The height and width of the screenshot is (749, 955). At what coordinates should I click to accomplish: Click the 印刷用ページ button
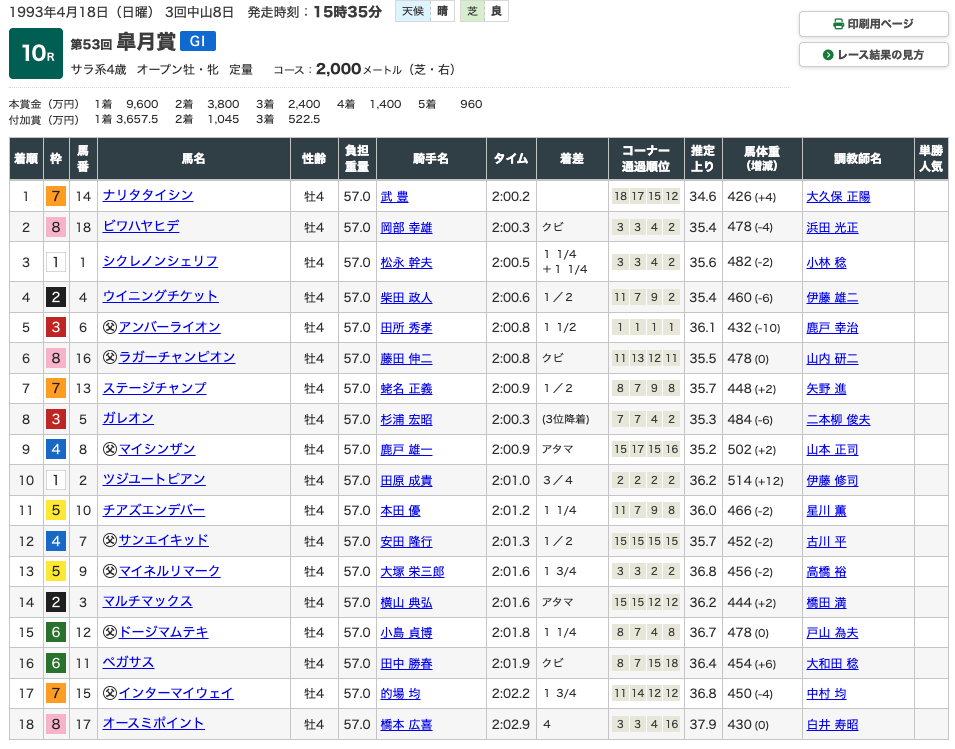(874, 24)
